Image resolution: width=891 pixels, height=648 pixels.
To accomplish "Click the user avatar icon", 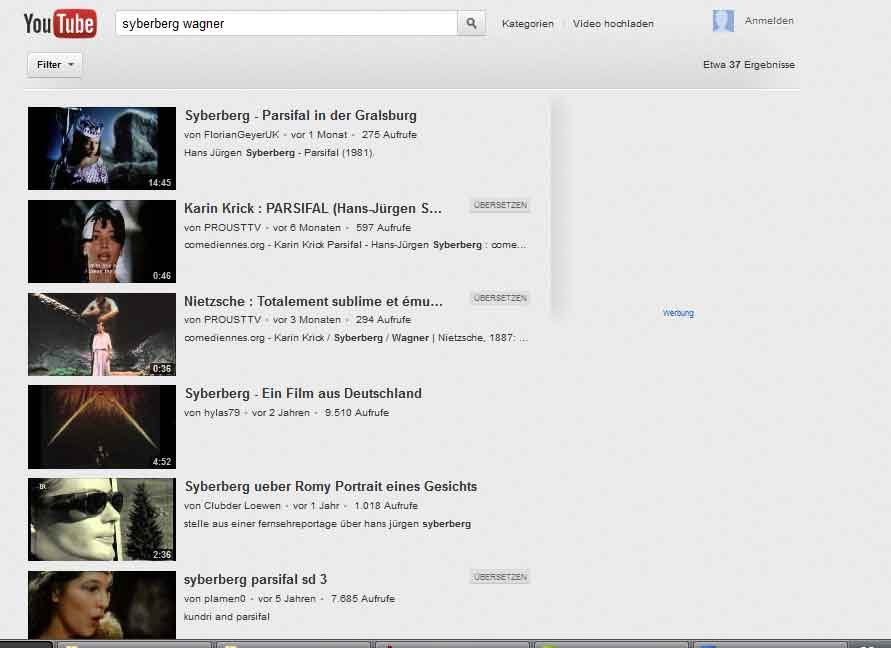I will (x=723, y=21).
